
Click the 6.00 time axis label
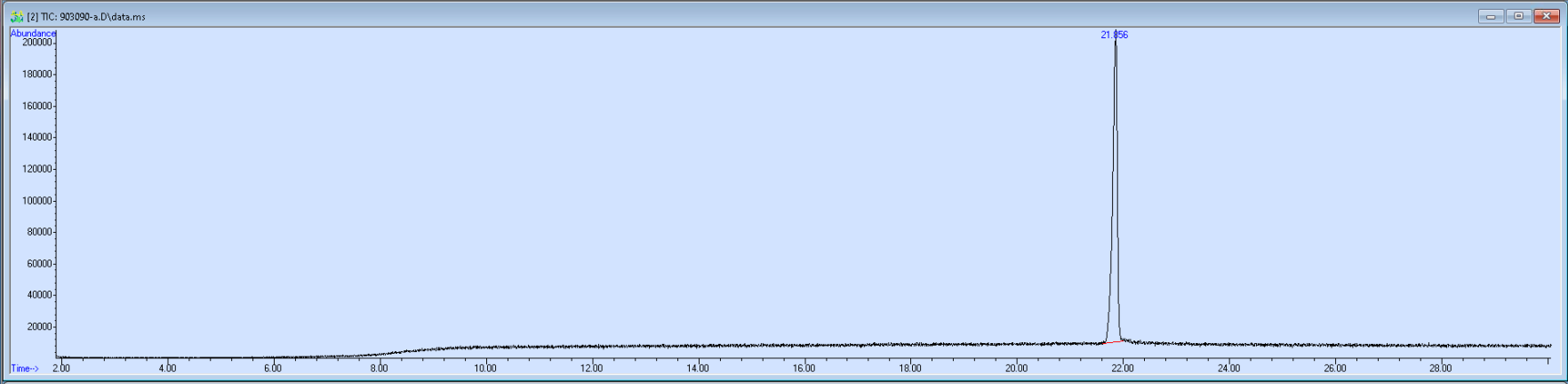[273, 368]
